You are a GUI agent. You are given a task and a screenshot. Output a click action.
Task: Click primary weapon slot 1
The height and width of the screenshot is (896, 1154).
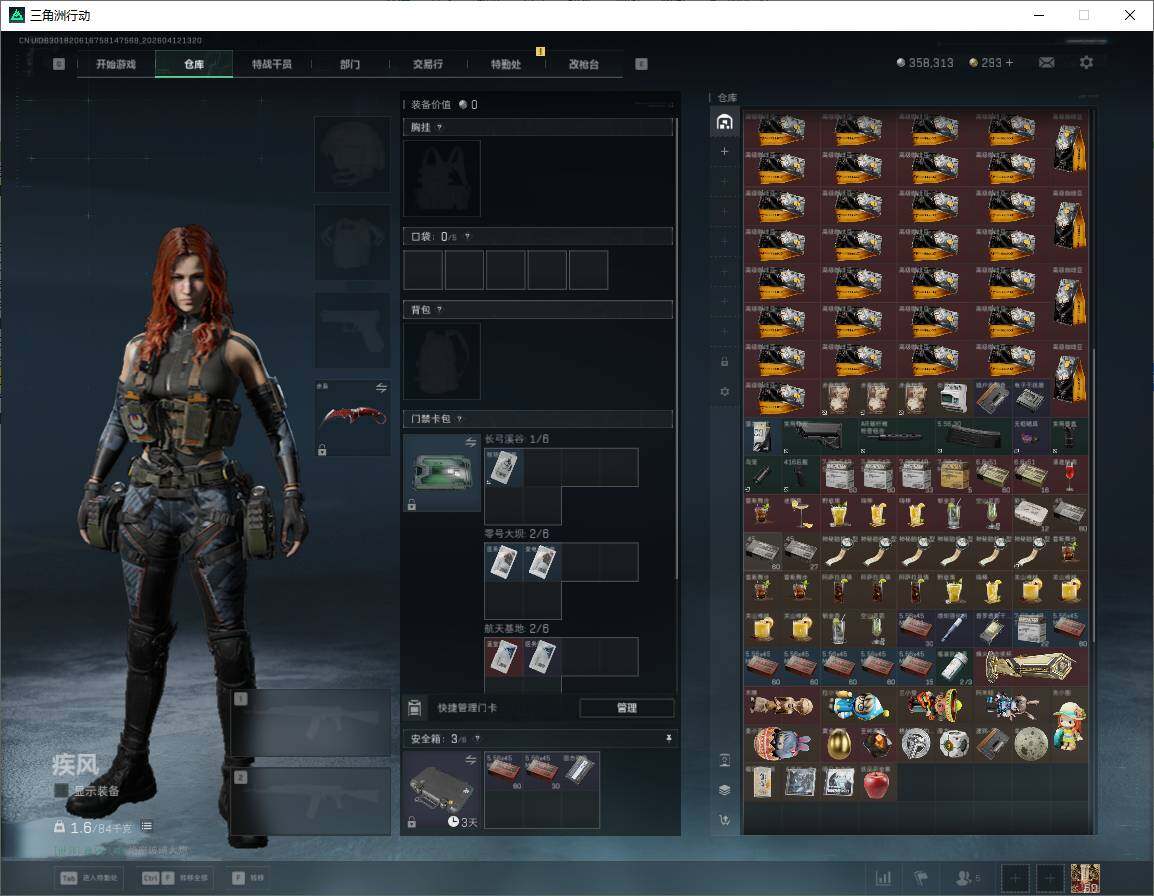pyautogui.click(x=311, y=722)
